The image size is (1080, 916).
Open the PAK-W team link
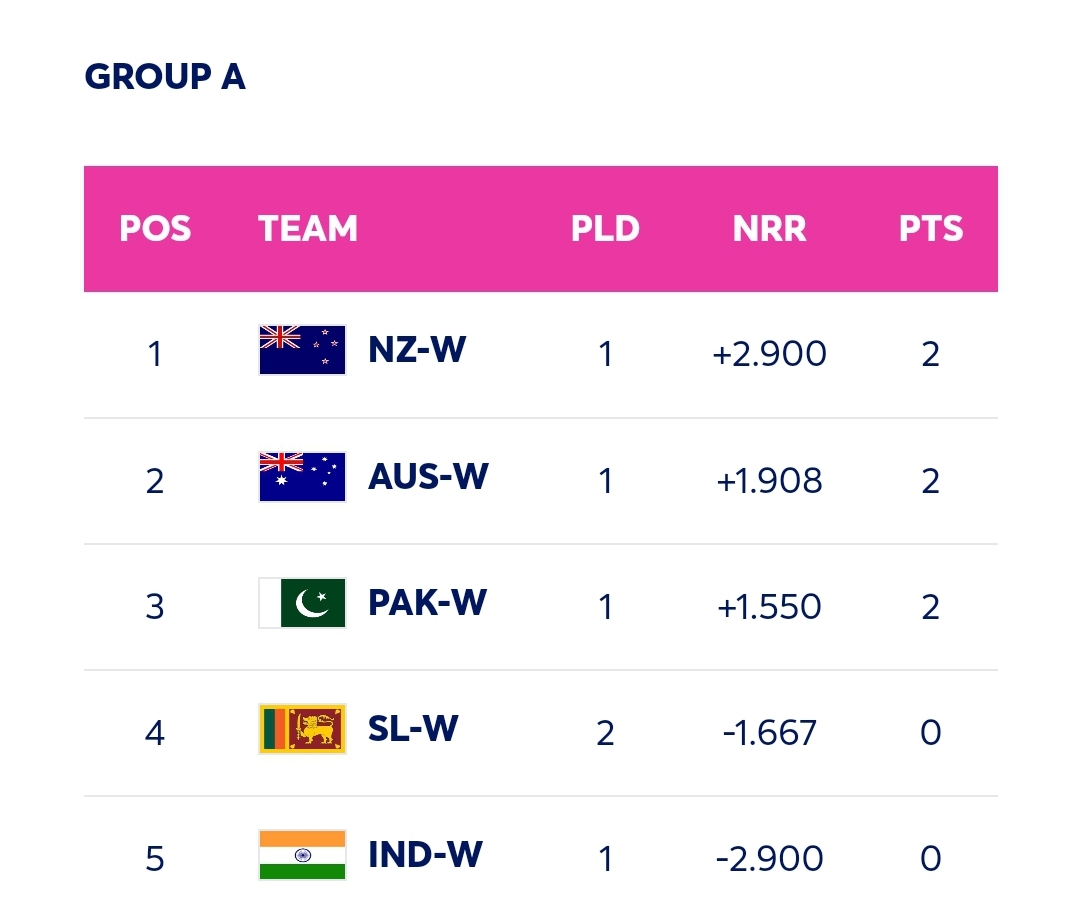[428, 603]
